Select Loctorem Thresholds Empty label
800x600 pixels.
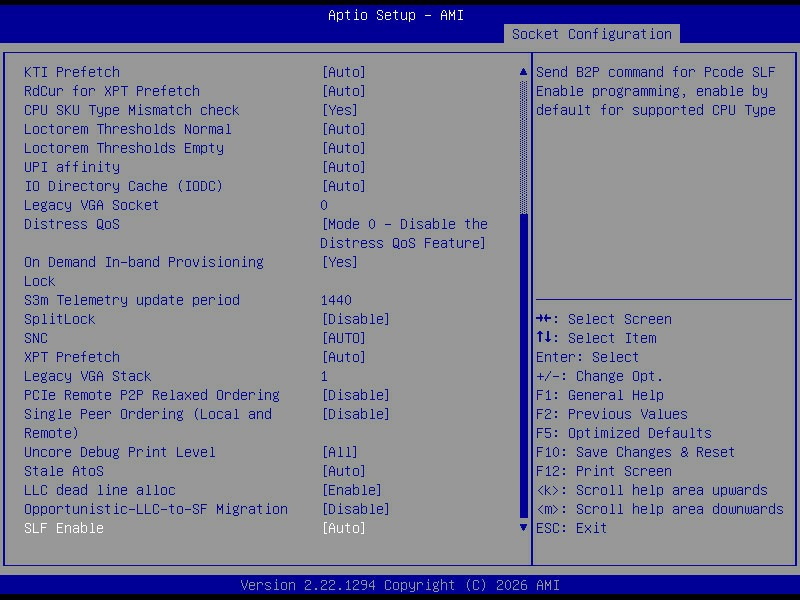point(124,148)
